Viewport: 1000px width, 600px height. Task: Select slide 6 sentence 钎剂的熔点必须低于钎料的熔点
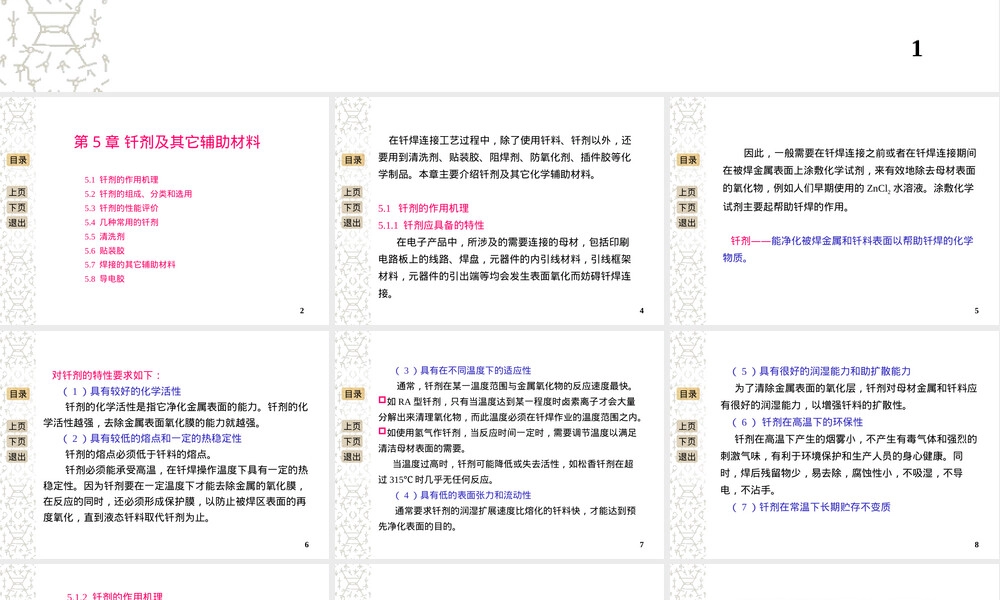[139, 454]
